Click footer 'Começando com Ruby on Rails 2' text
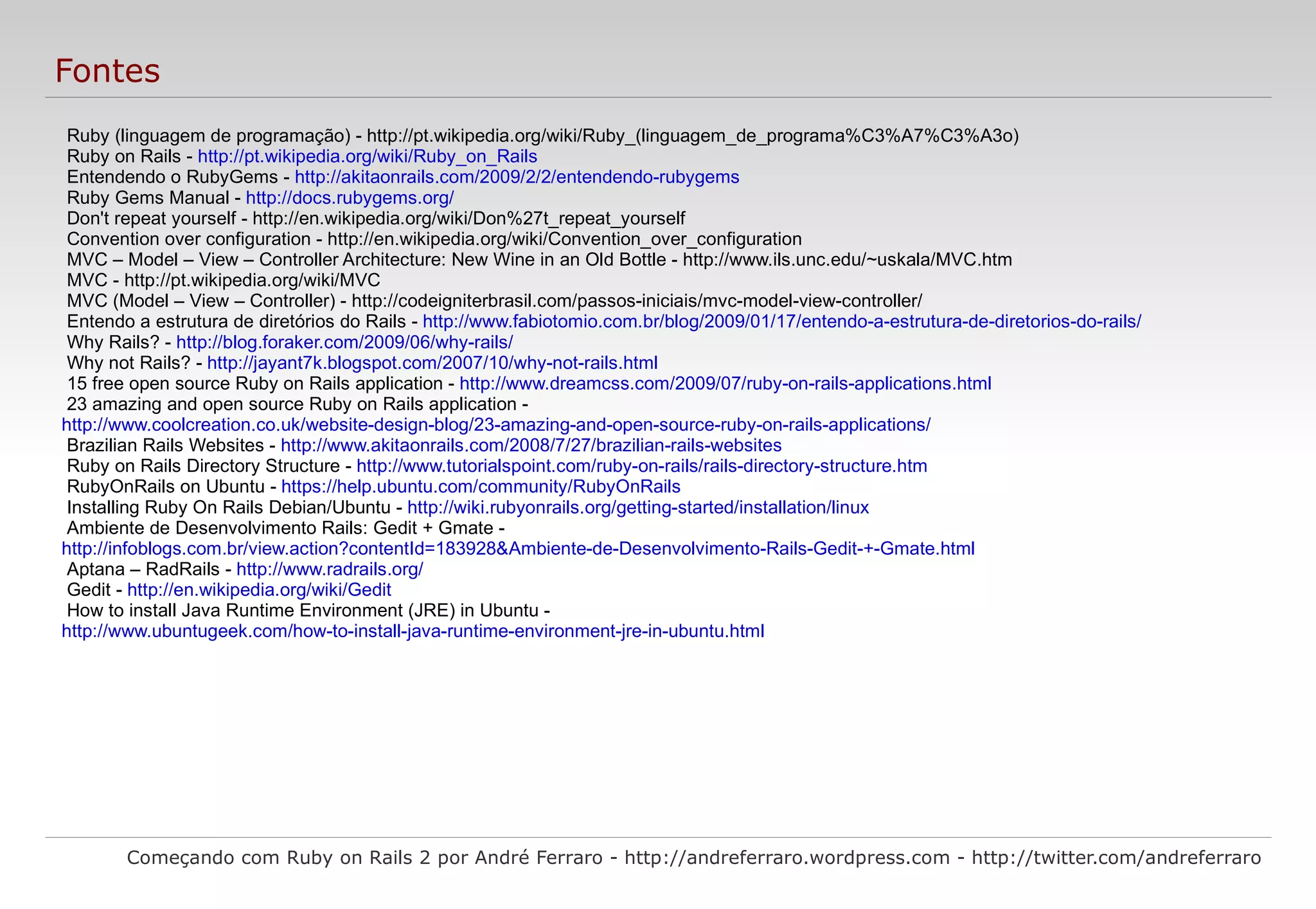The height and width of the screenshot is (909, 1316). click(x=279, y=857)
